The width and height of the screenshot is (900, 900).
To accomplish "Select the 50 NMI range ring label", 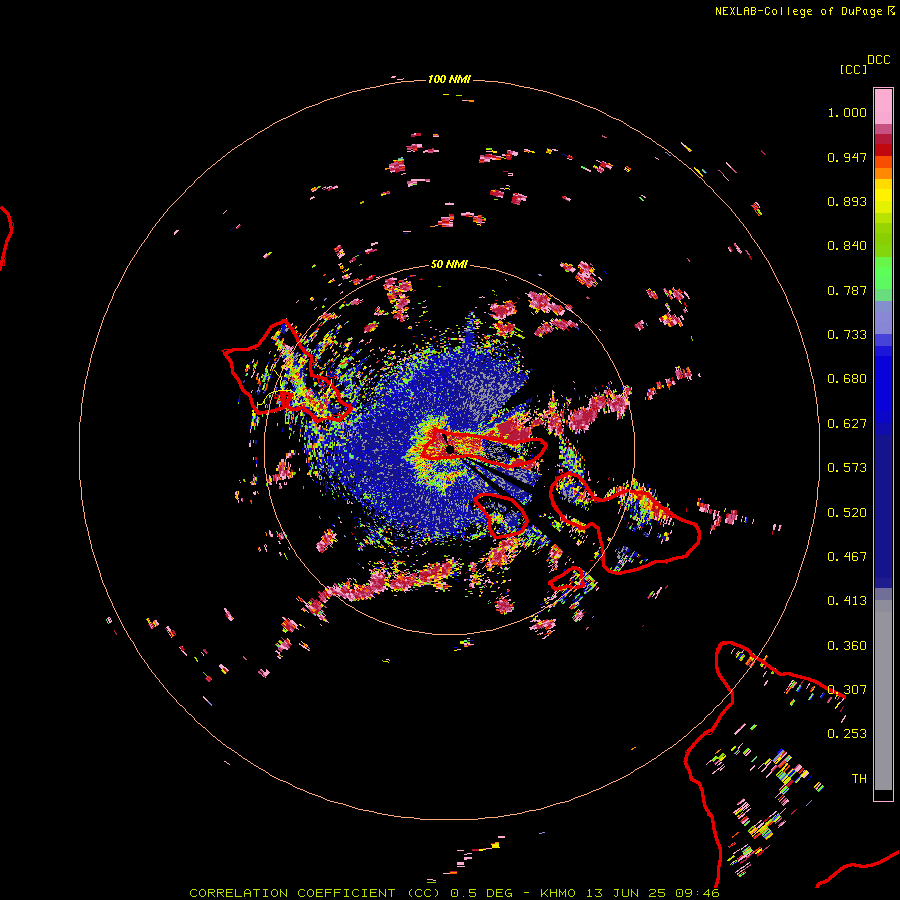I will pyautogui.click(x=449, y=264).
